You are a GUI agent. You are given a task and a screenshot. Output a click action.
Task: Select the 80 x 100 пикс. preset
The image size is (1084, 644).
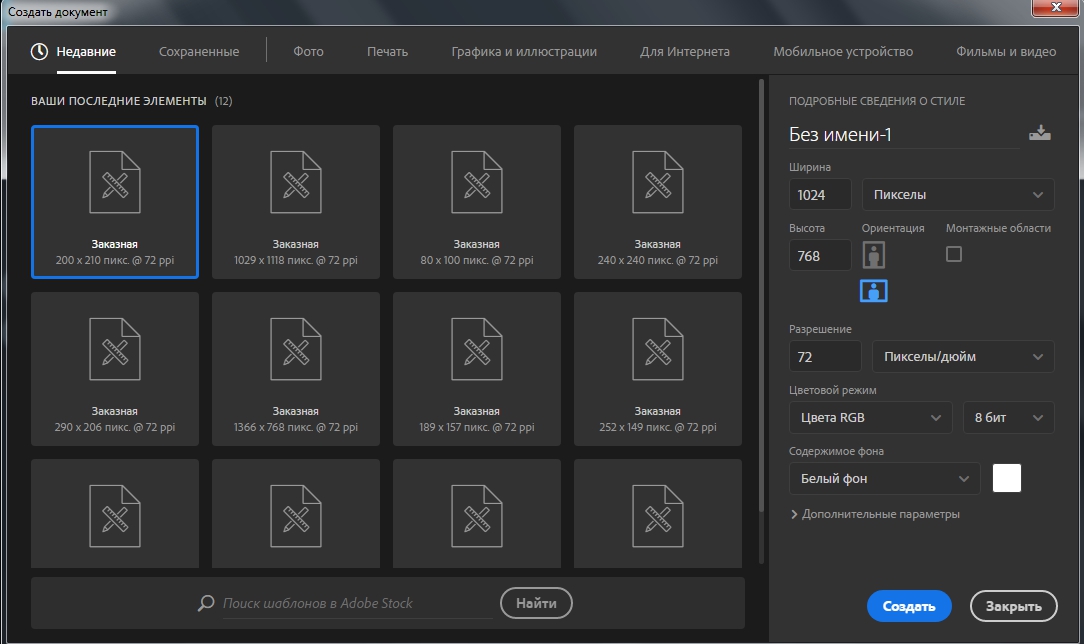tap(477, 202)
